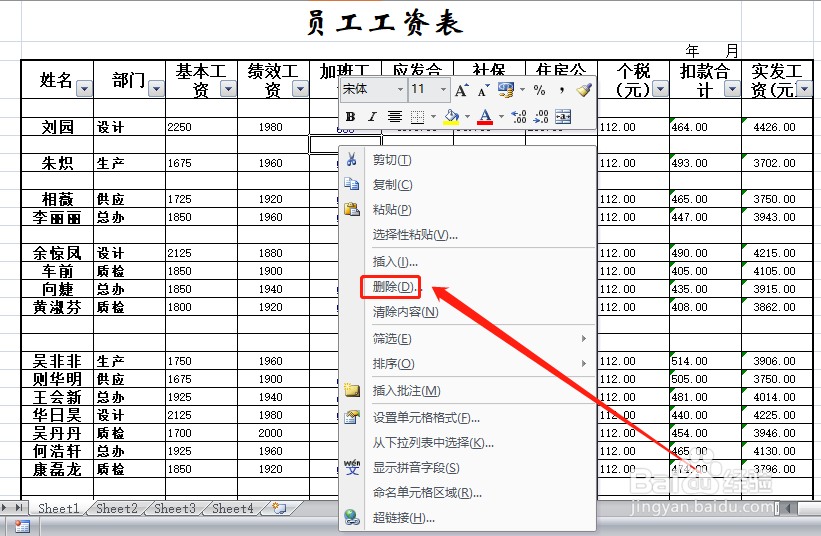Click the Insert Comment note icon

pyautogui.click(x=351, y=390)
